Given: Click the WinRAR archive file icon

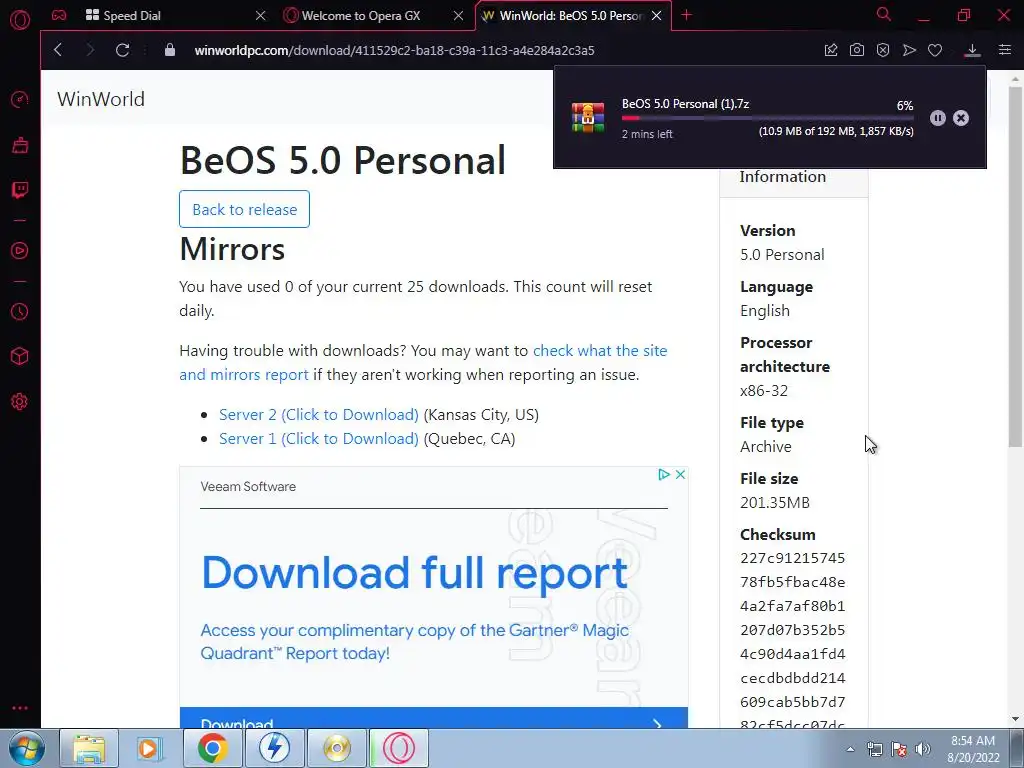Looking at the screenshot, I should [x=588, y=118].
